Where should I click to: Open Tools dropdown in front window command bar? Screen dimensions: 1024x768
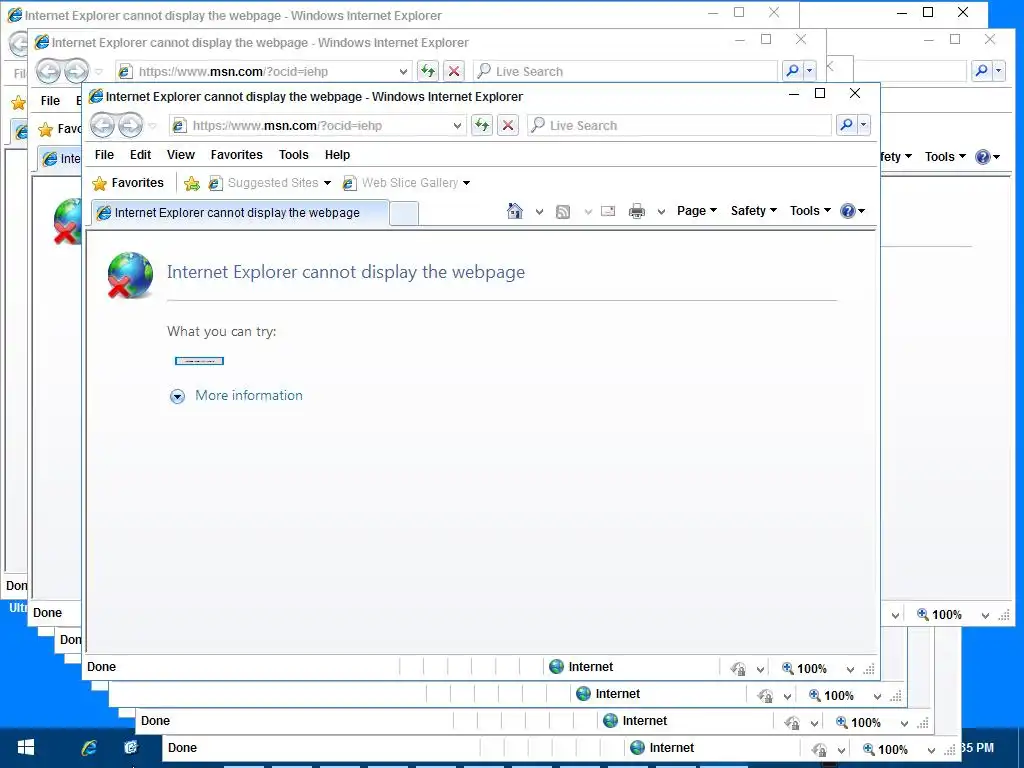click(x=810, y=211)
